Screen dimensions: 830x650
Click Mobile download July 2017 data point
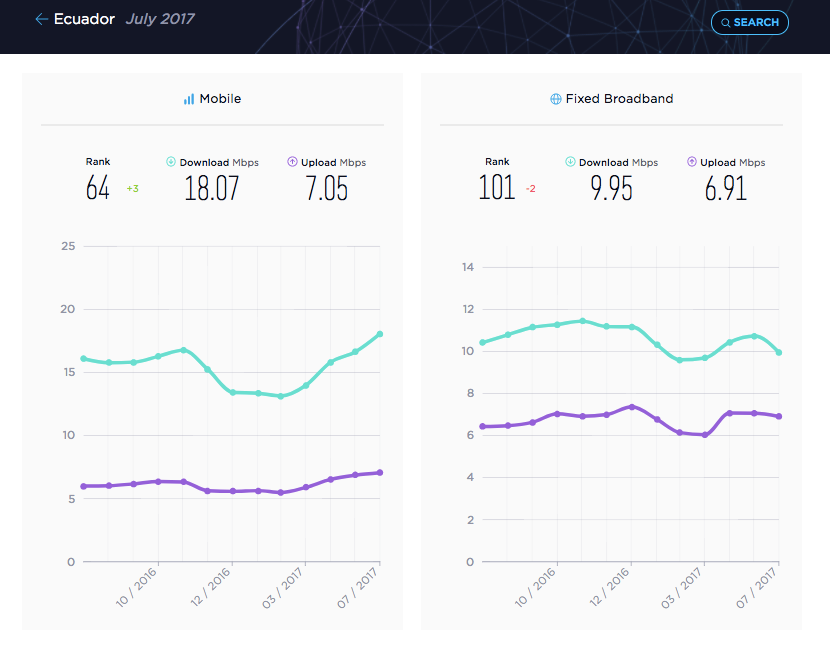pos(380,334)
